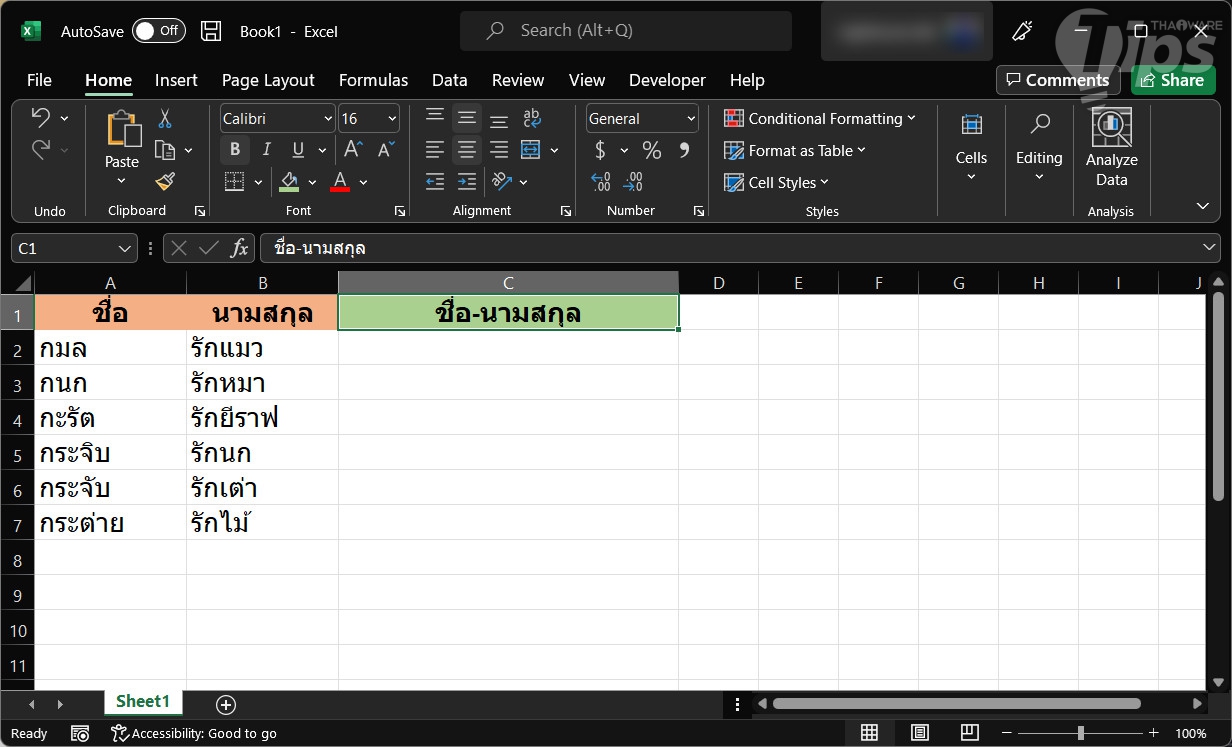Open the Calibri font name dropdown
The width and height of the screenshot is (1232, 747).
click(328, 119)
